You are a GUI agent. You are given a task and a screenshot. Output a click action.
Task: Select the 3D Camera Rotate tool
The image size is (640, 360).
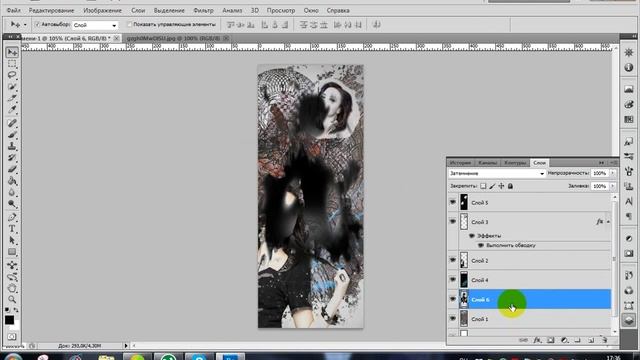click(12, 277)
